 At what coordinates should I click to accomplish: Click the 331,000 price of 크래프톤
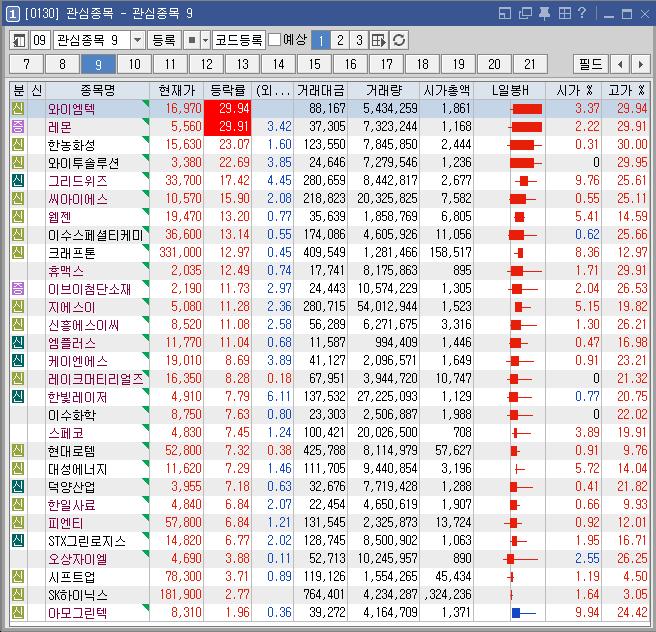coord(180,253)
